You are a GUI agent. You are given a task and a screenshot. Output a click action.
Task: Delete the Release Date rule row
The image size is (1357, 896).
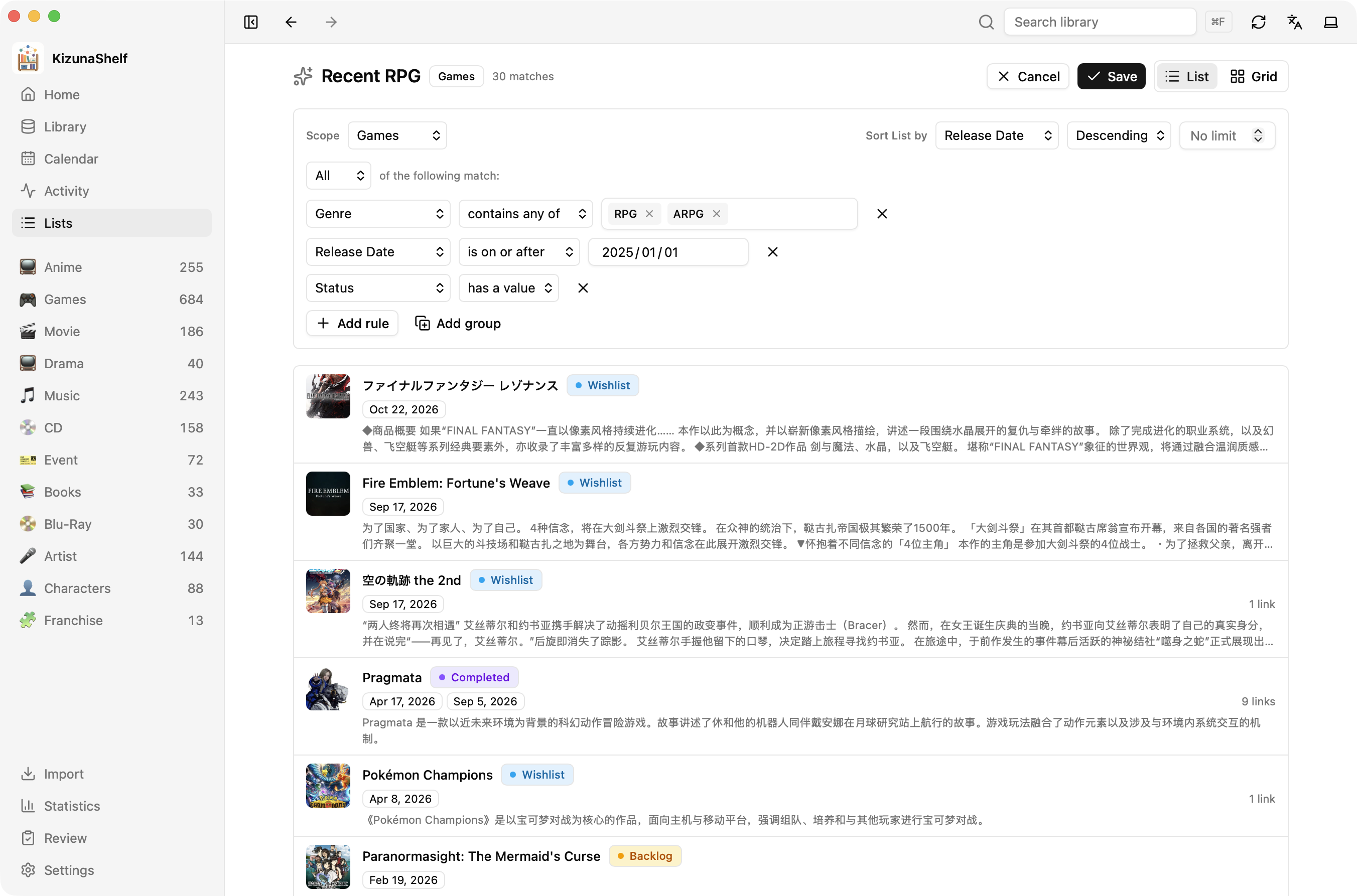772,252
